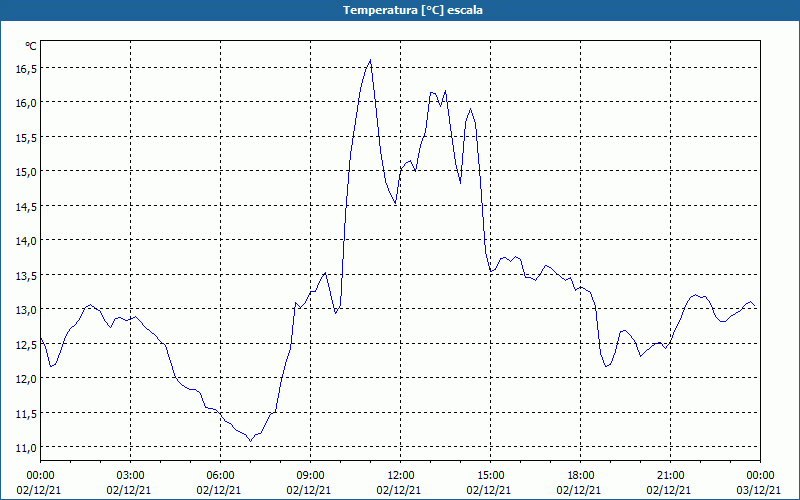Click the chart title 'Temperatura [°C] escala'
Viewport: 800px width, 500px height.
coord(413,10)
